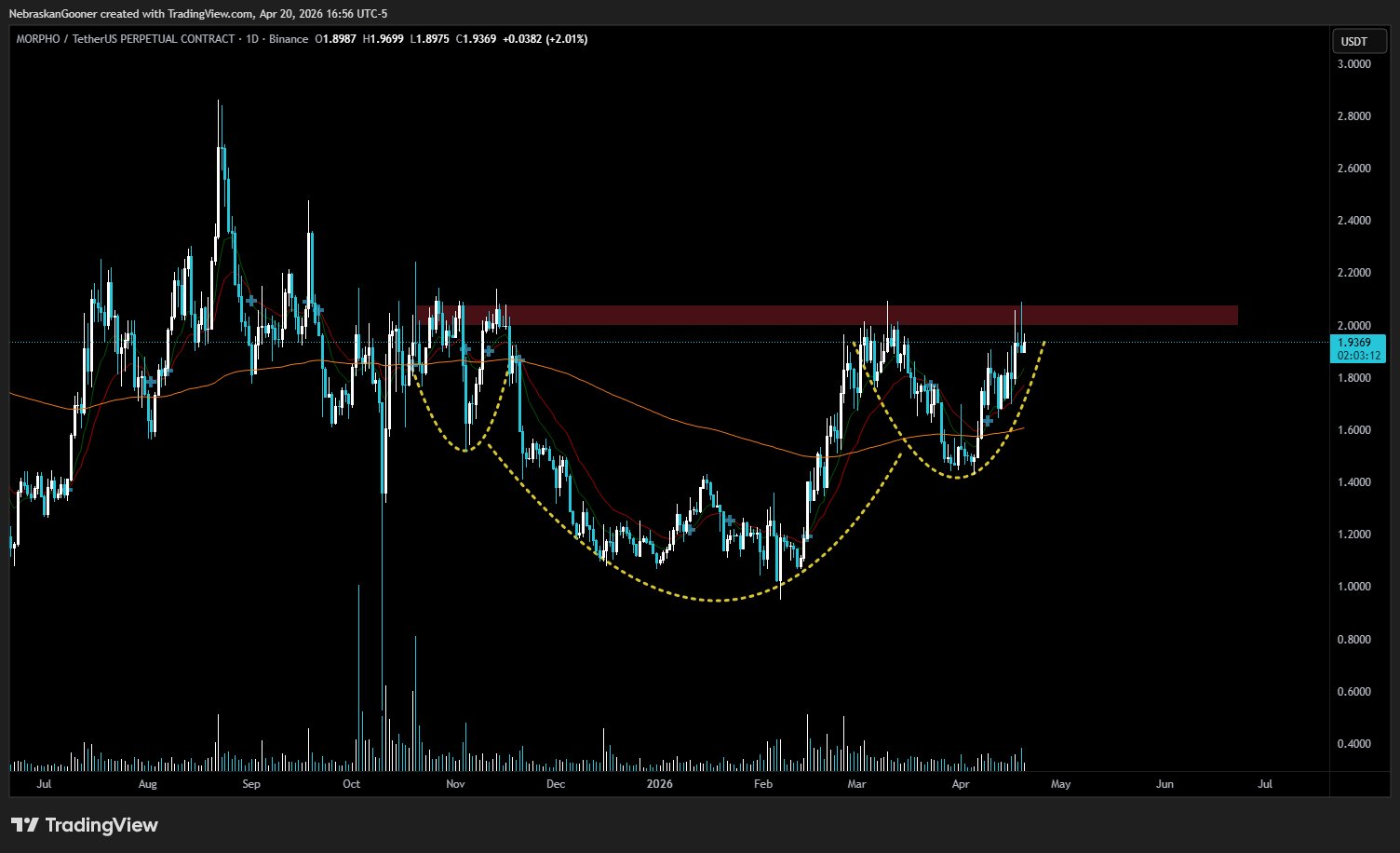Click the current price tag 1.9369 on axis
The width and height of the screenshot is (1400, 853).
click(x=1358, y=342)
